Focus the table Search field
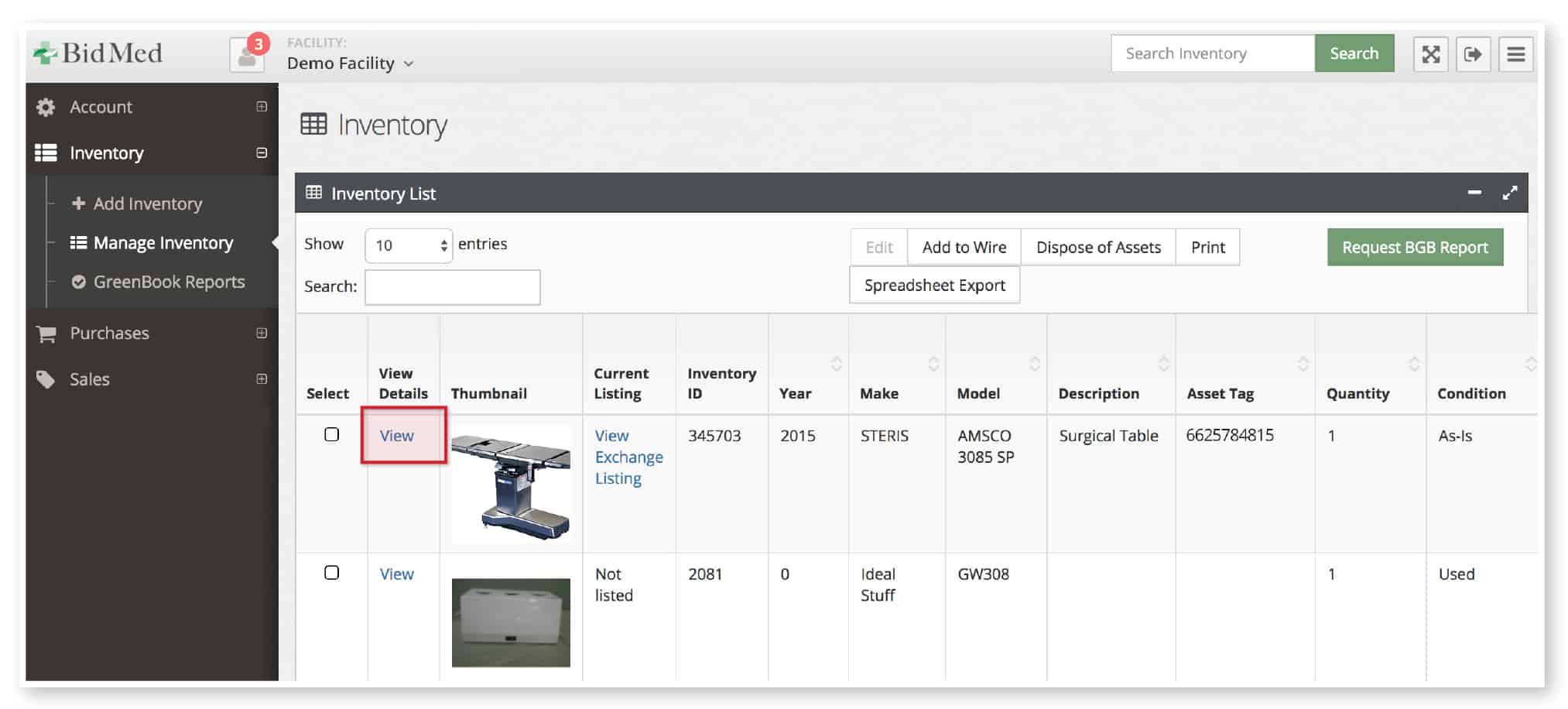Screen dimensions: 1568x709 point(452,287)
